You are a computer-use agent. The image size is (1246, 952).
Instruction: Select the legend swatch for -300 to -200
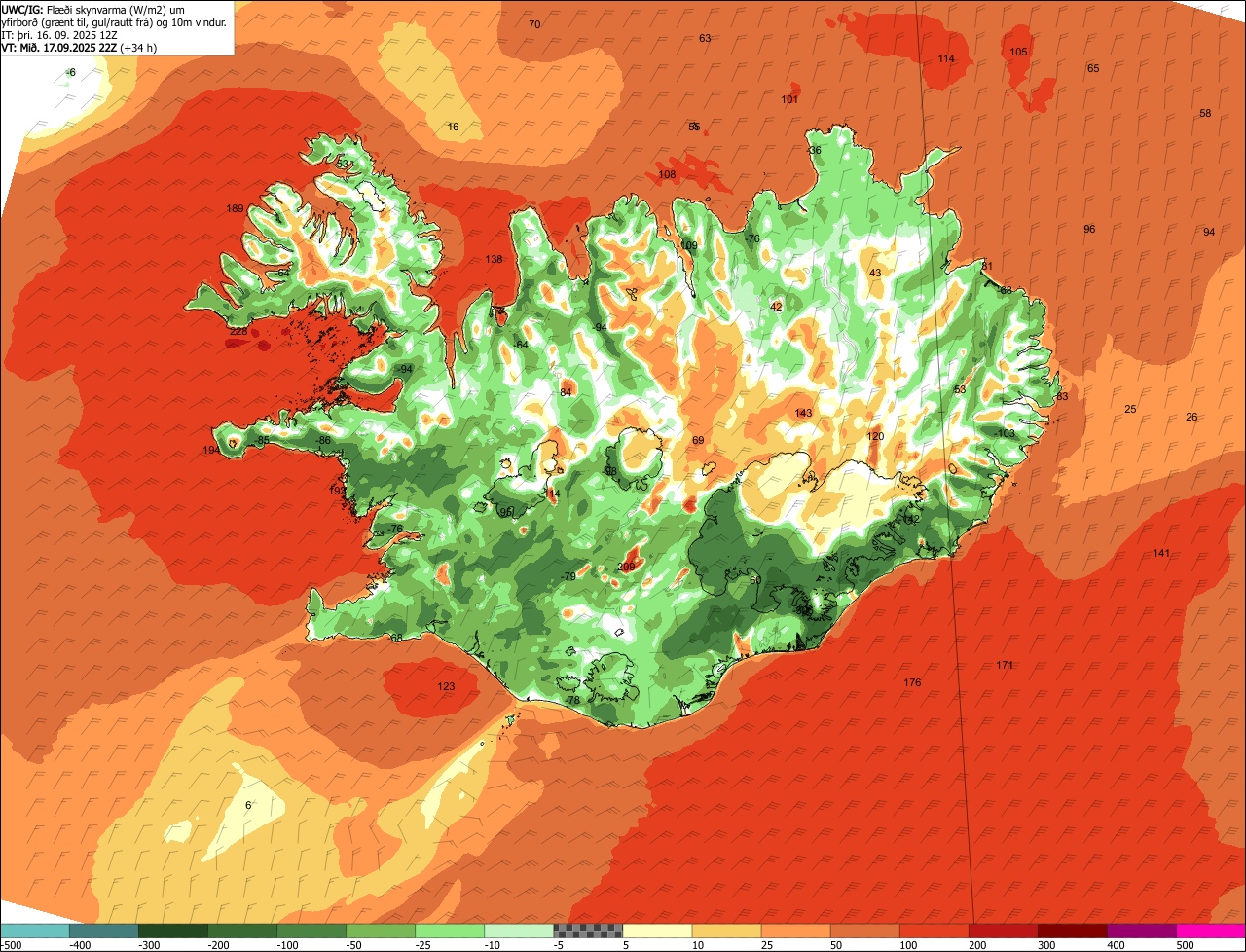[x=172, y=931]
